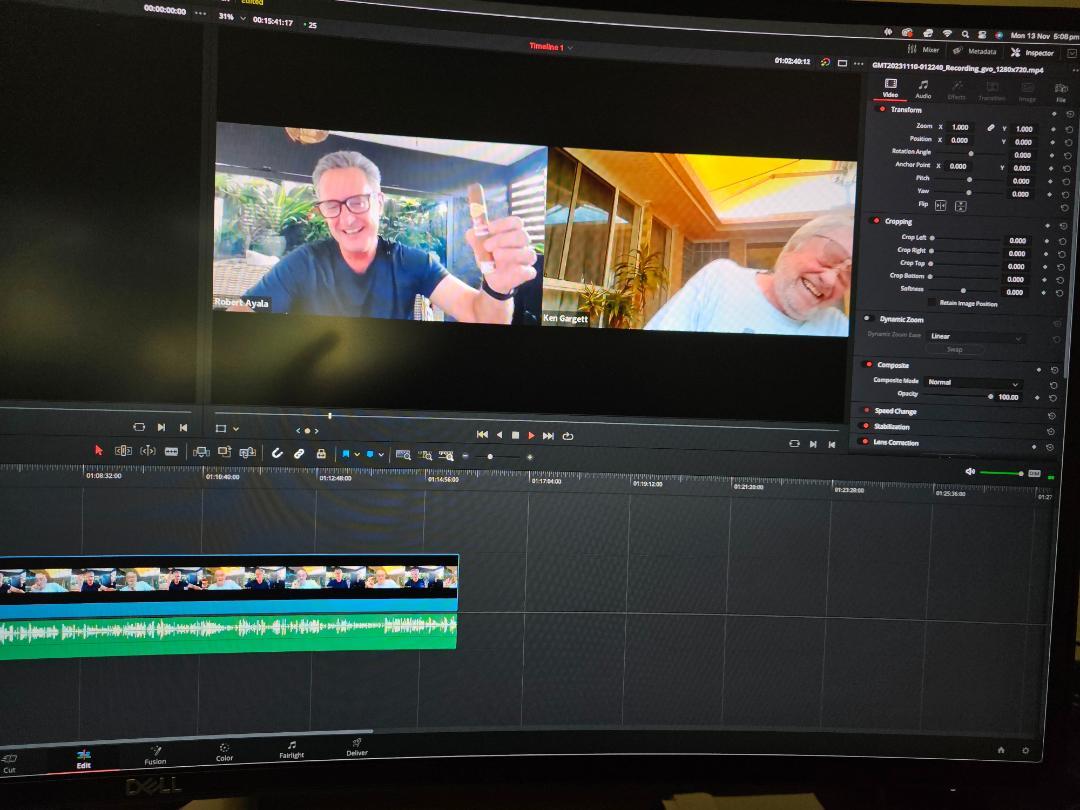Click the Flip Vertical button

pyautogui.click(x=960, y=206)
